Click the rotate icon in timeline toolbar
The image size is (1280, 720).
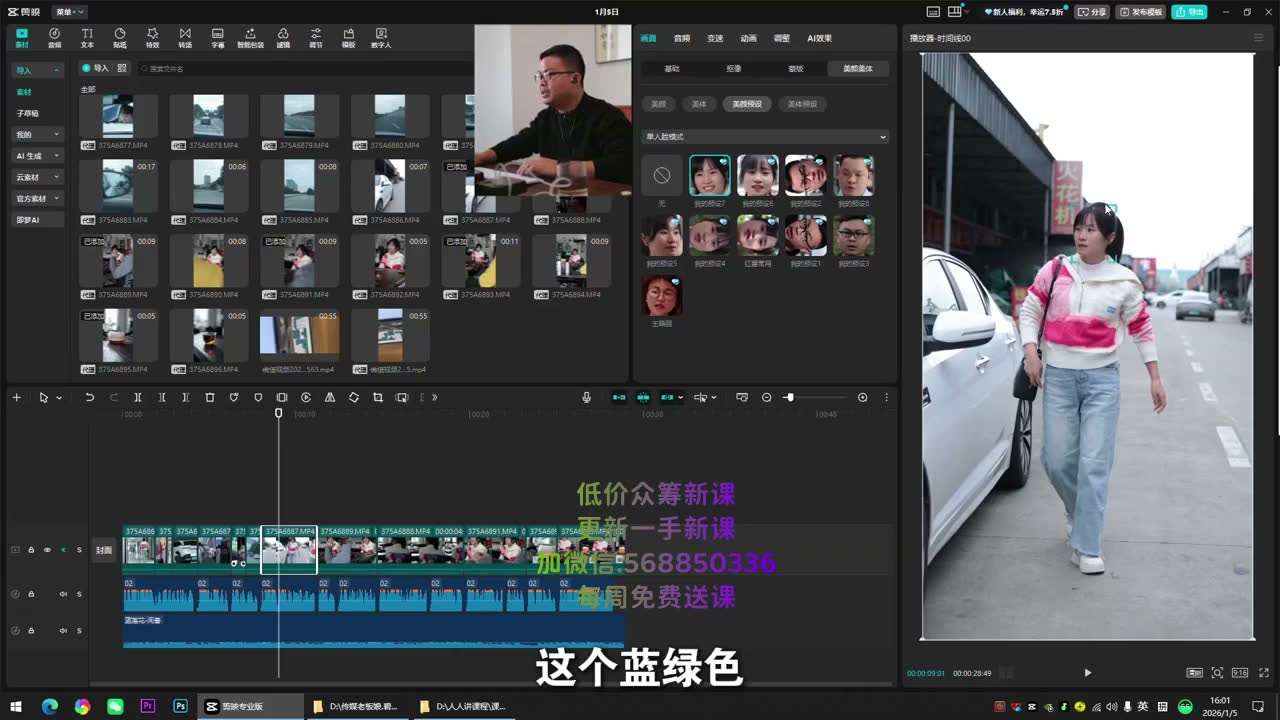coord(354,397)
